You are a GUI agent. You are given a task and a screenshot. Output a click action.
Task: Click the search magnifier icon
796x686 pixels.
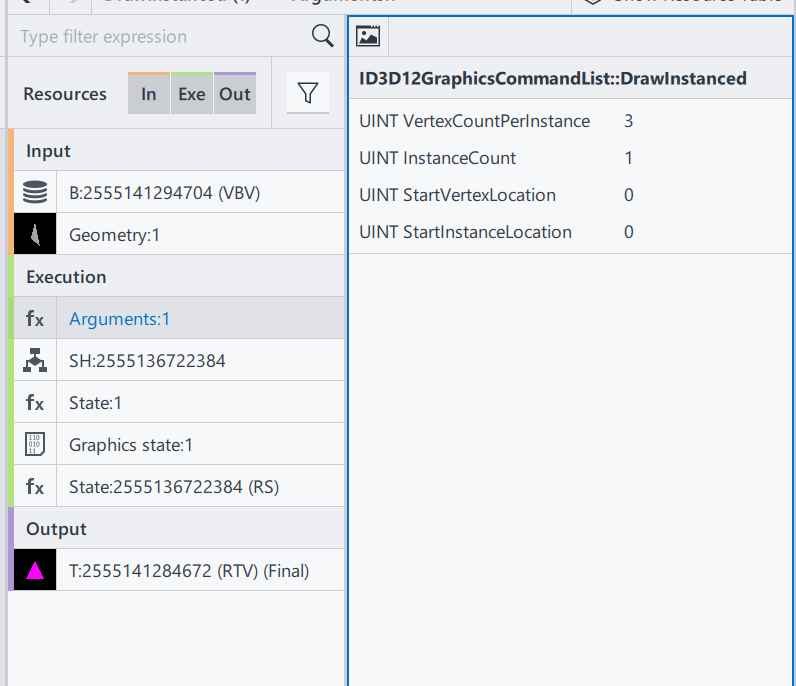(322, 36)
